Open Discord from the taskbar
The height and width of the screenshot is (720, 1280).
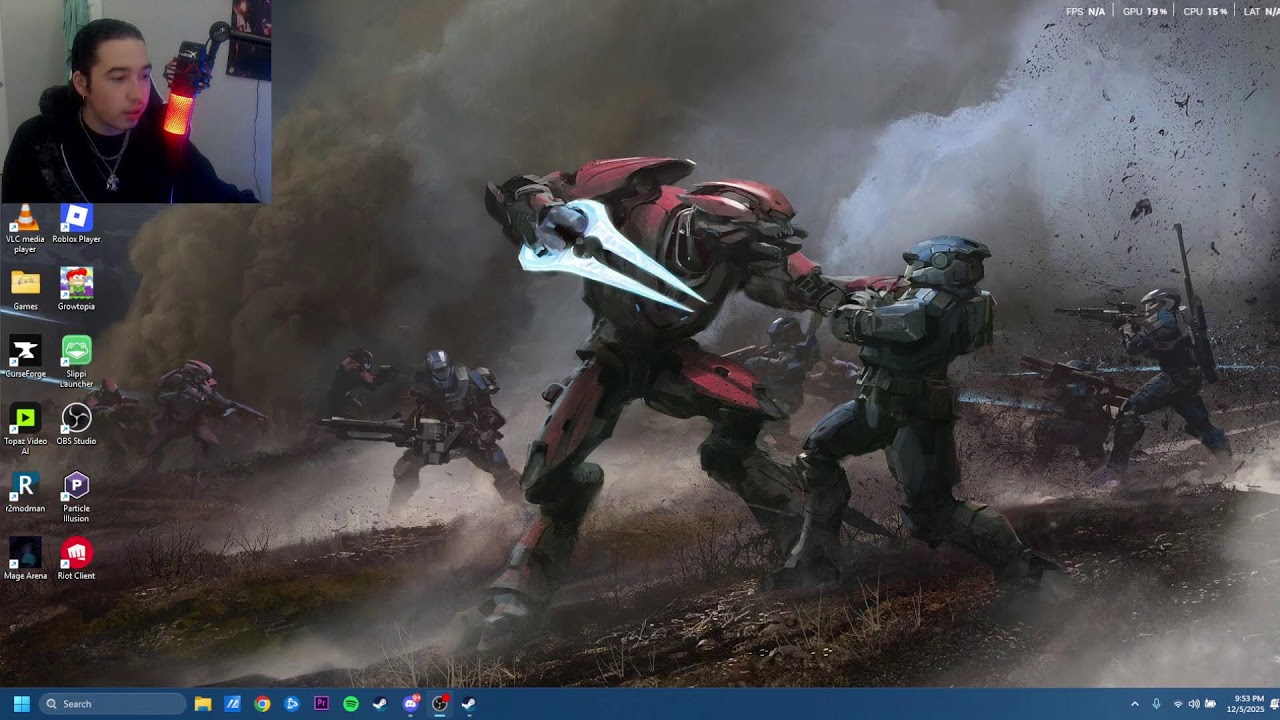tap(410, 704)
